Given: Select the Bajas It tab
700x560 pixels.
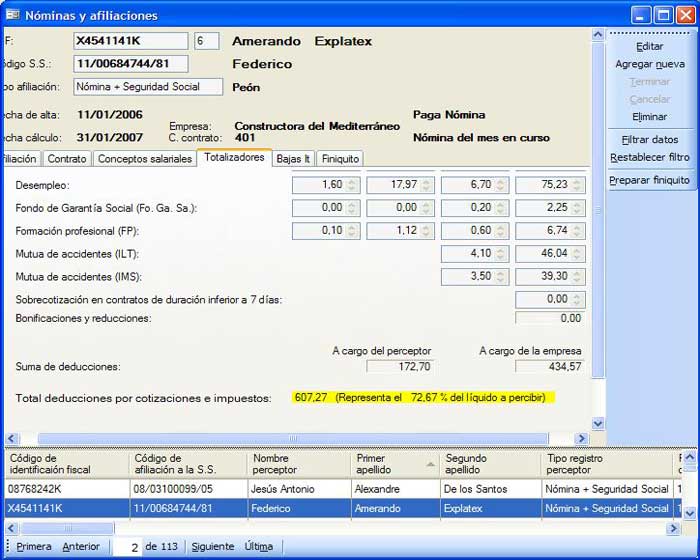Looking at the screenshot, I should pos(294,159).
